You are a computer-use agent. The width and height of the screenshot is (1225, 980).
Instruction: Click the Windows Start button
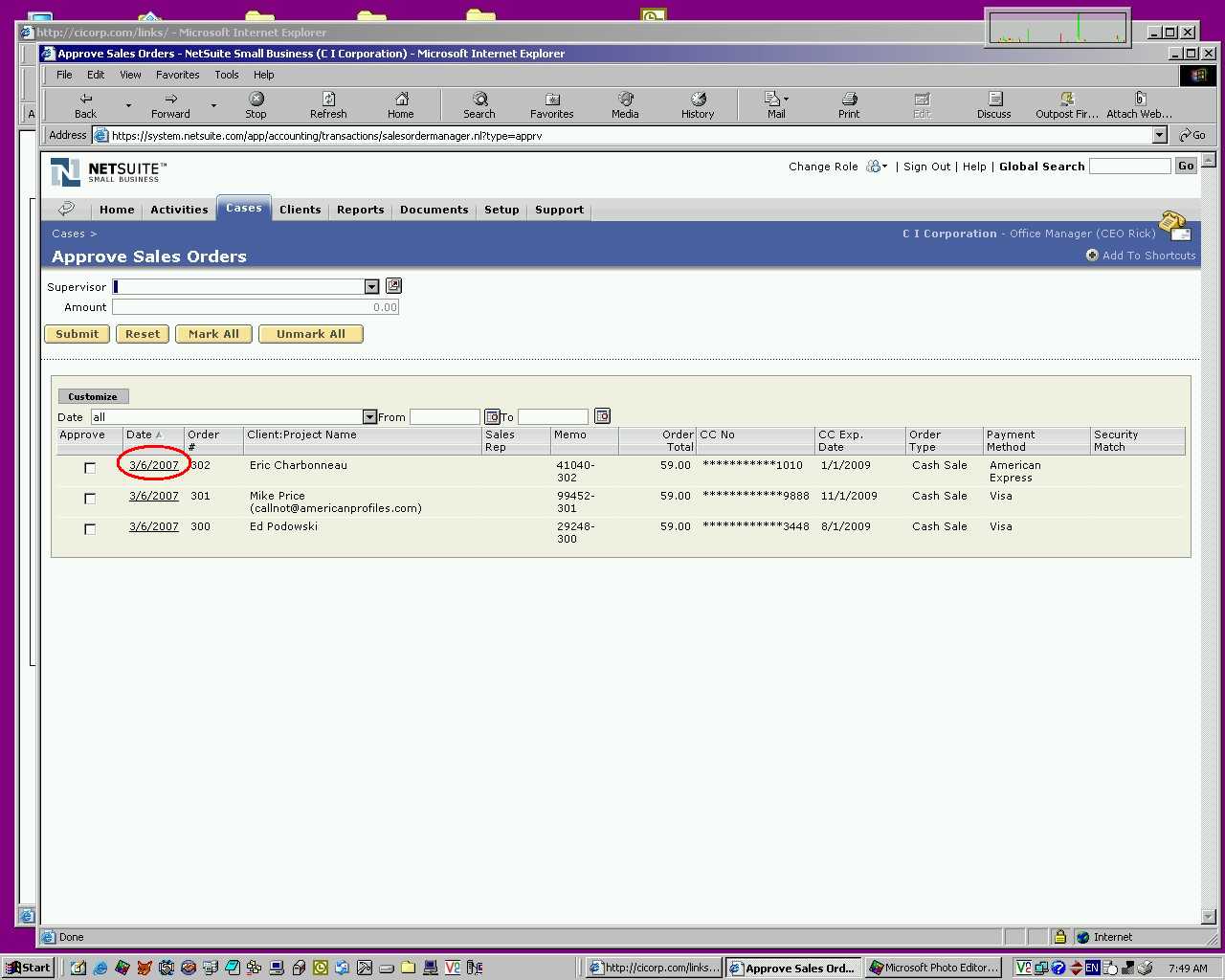point(28,968)
